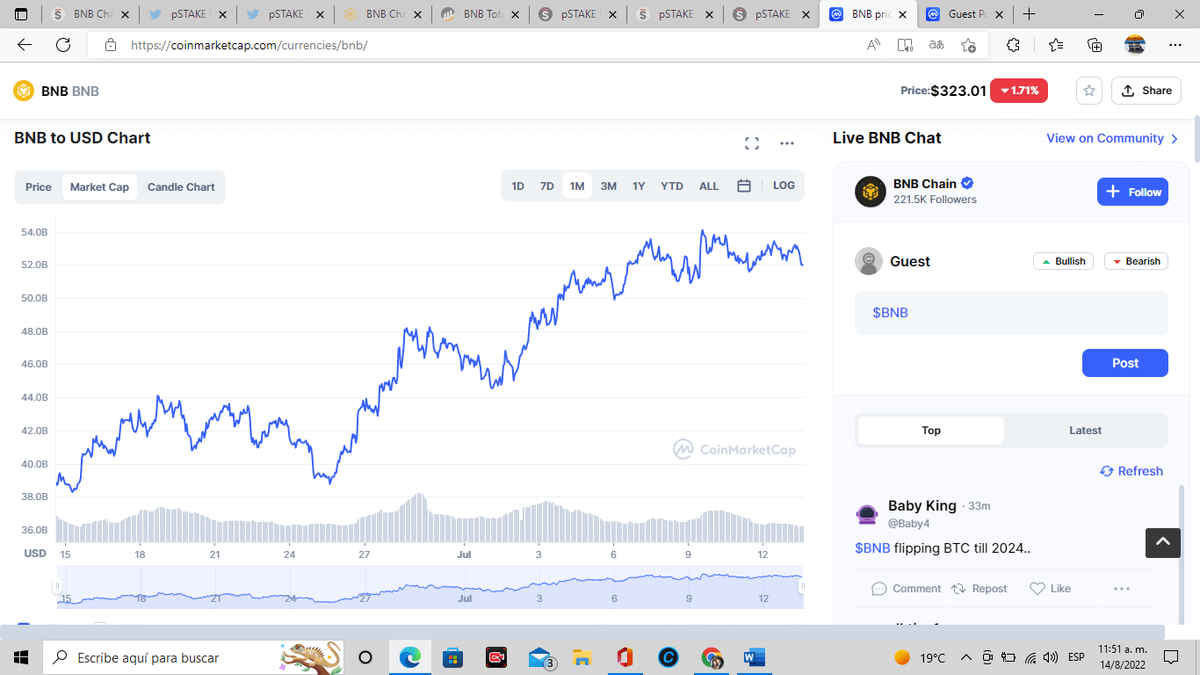
Task: Like Baby King's post
Action: tap(1050, 588)
